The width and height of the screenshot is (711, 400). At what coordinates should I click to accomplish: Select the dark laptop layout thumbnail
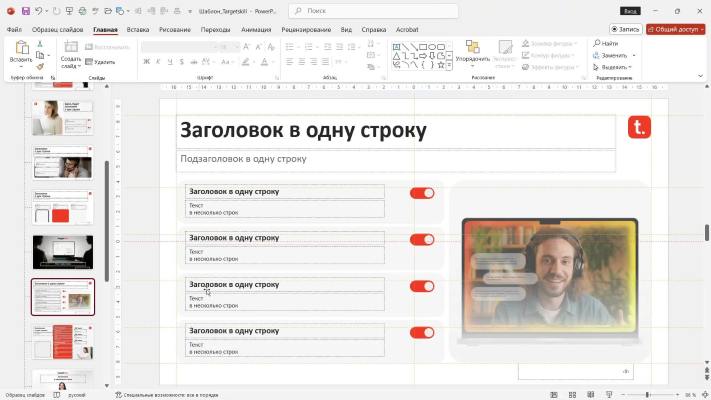click(x=63, y=252)
